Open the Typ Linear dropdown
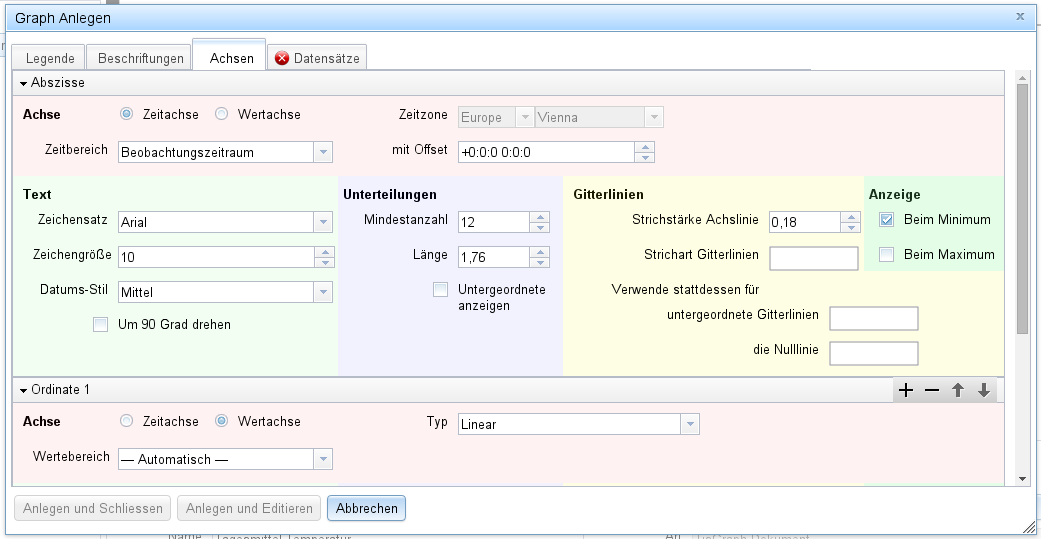 click(690, 424)
